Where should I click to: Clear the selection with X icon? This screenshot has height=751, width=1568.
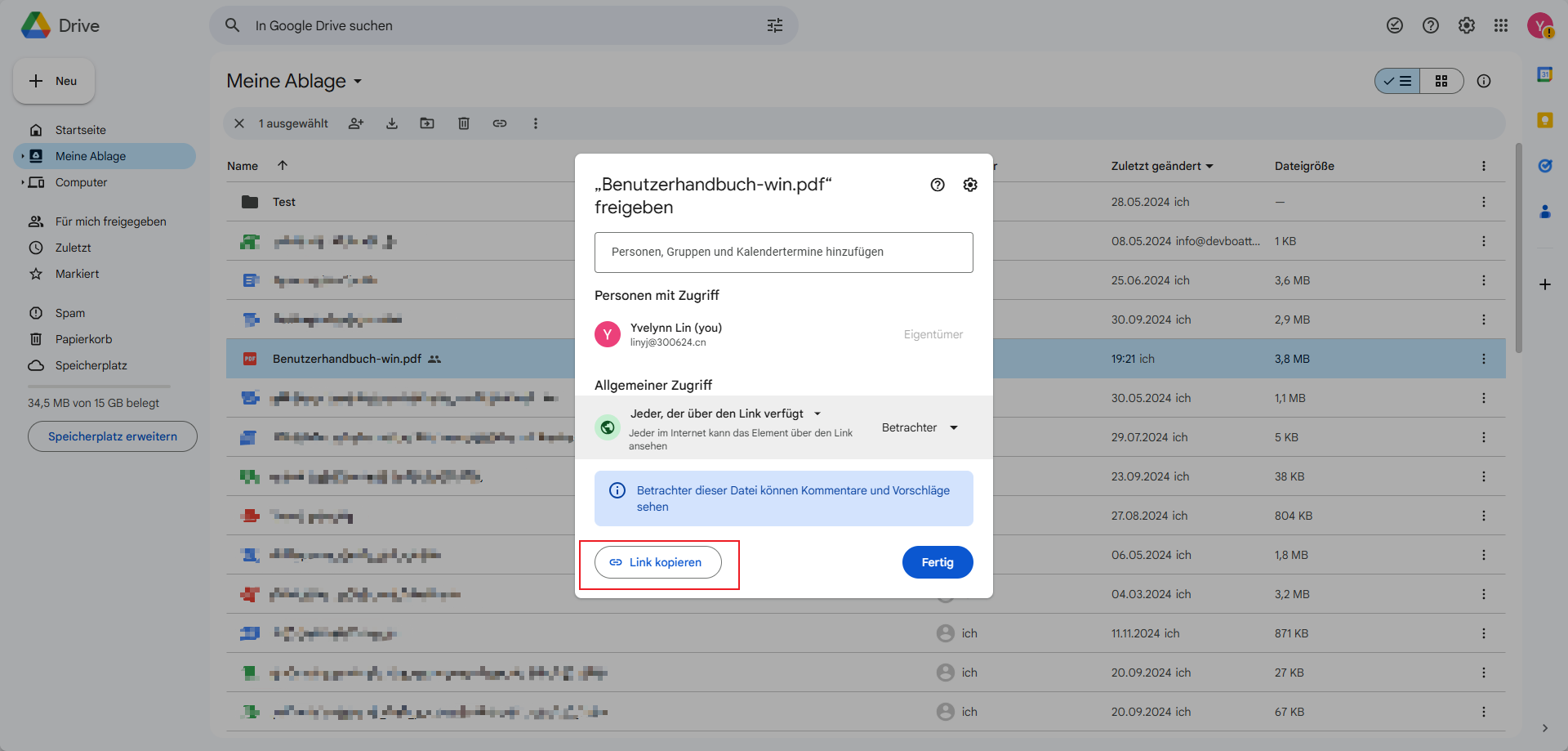(239, 123)
